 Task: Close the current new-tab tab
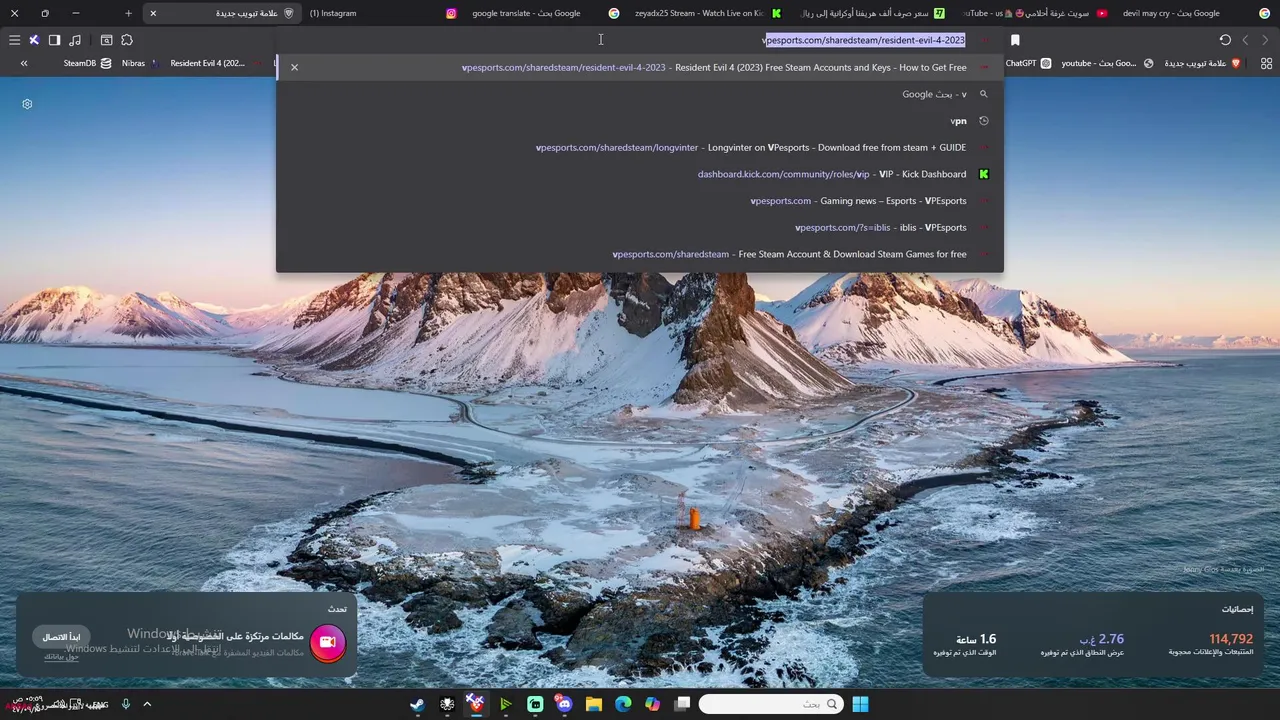pos(153,13)
